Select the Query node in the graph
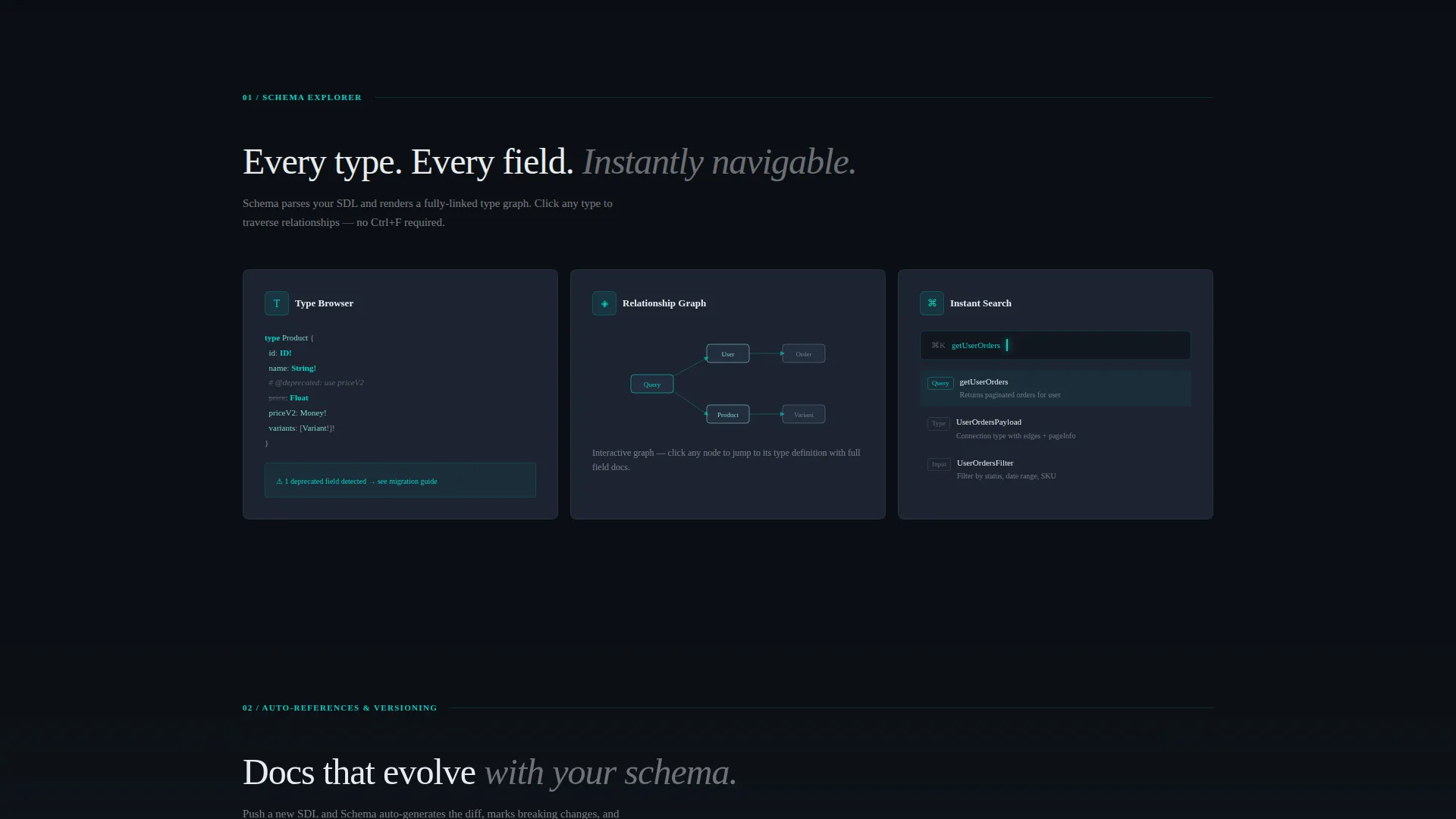1456x819 pixels. [652, 384]
